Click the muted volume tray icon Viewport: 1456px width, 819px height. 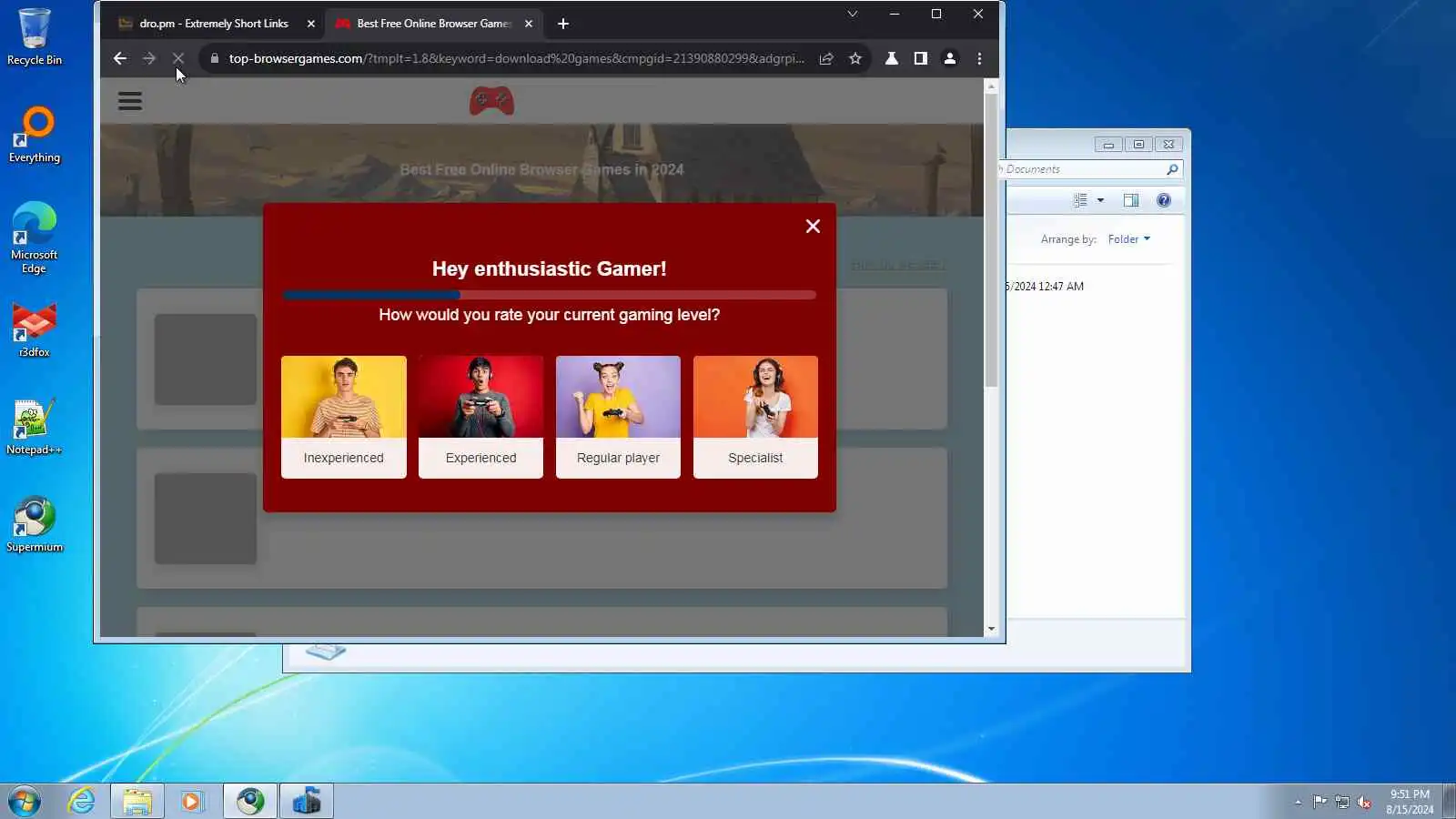pyautogui.click(x=1364, y=802)
